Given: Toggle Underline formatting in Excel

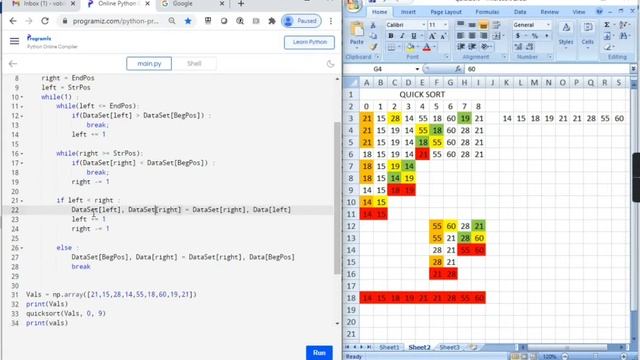Looking at the screenshot, I should pos(413,36).
